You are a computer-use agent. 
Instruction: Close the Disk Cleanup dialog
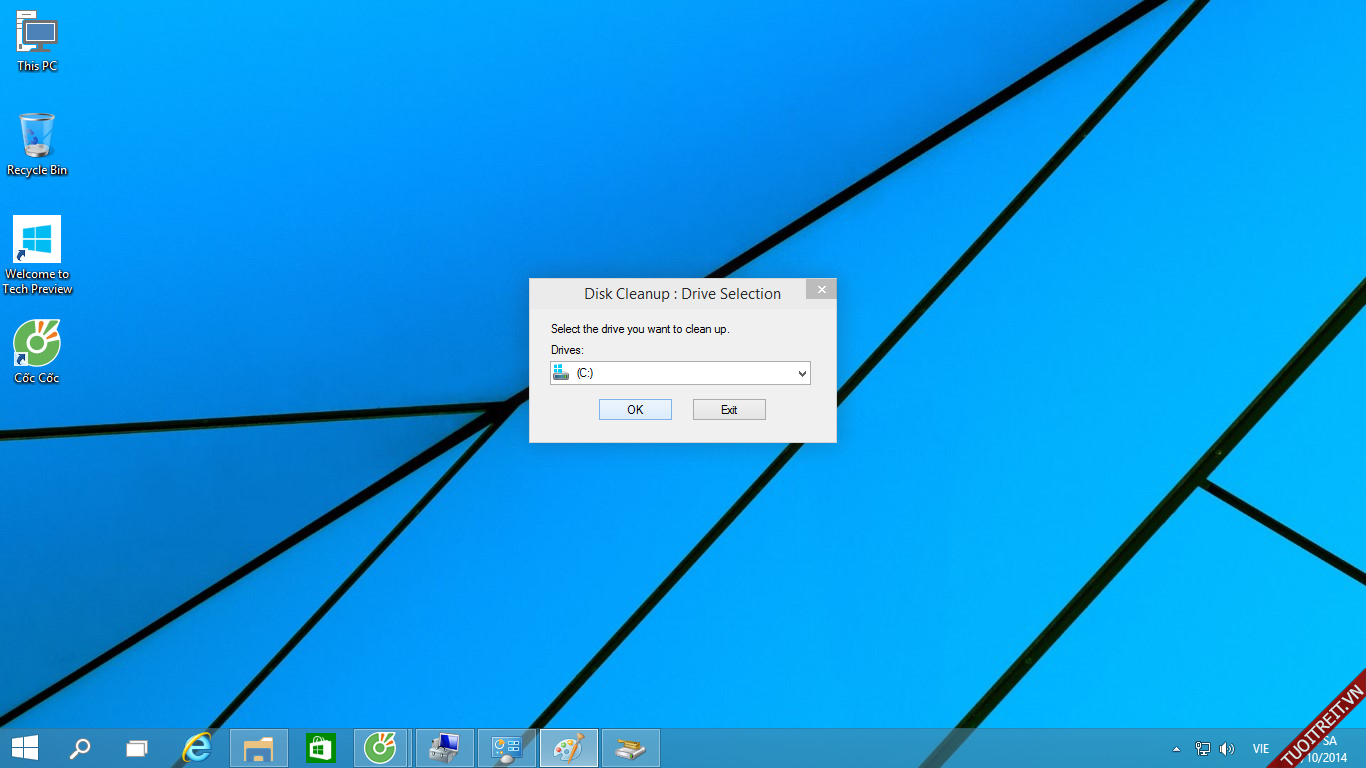click(821, 290)
